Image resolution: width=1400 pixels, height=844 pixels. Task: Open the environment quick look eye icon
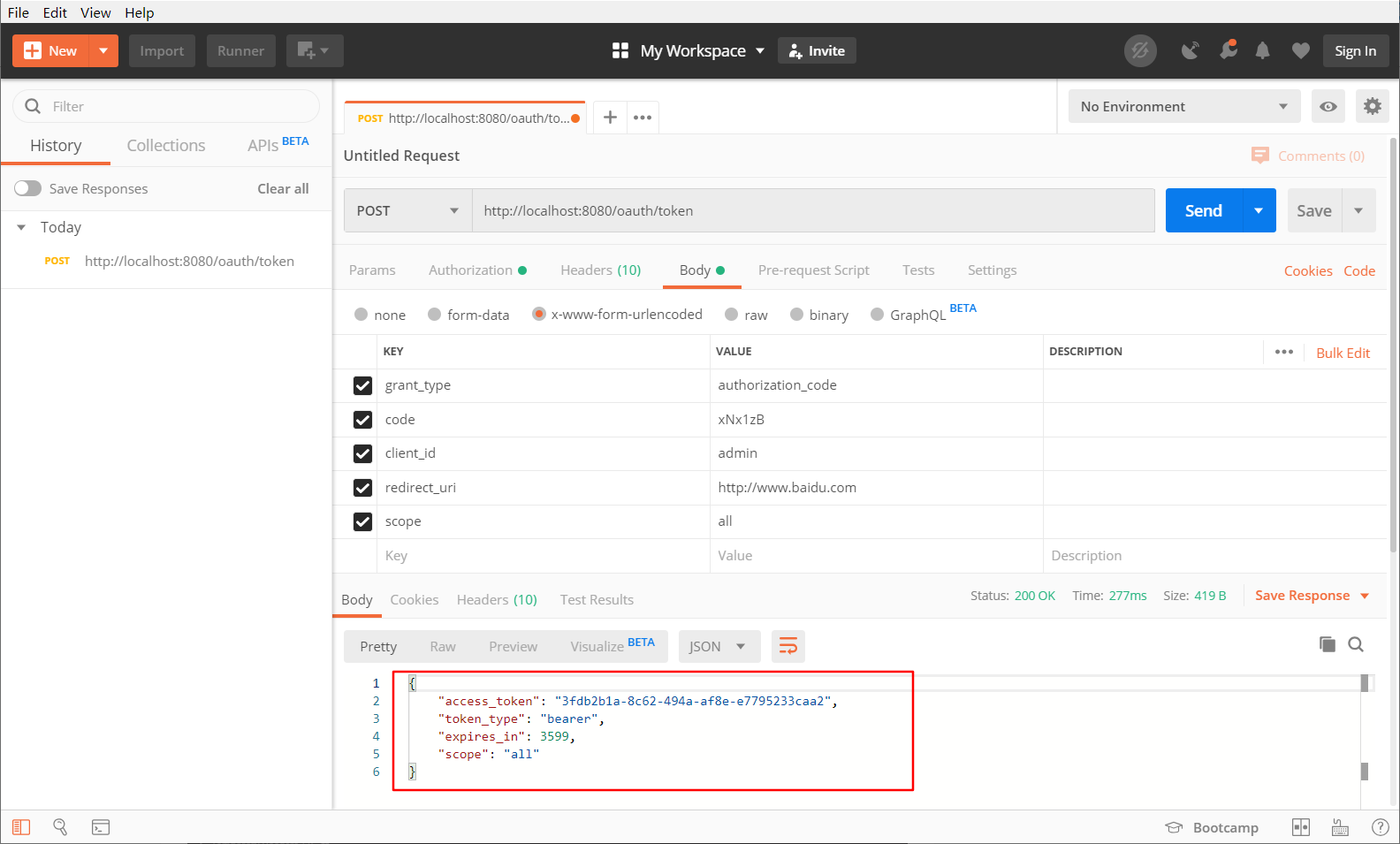click(1328, 107)
